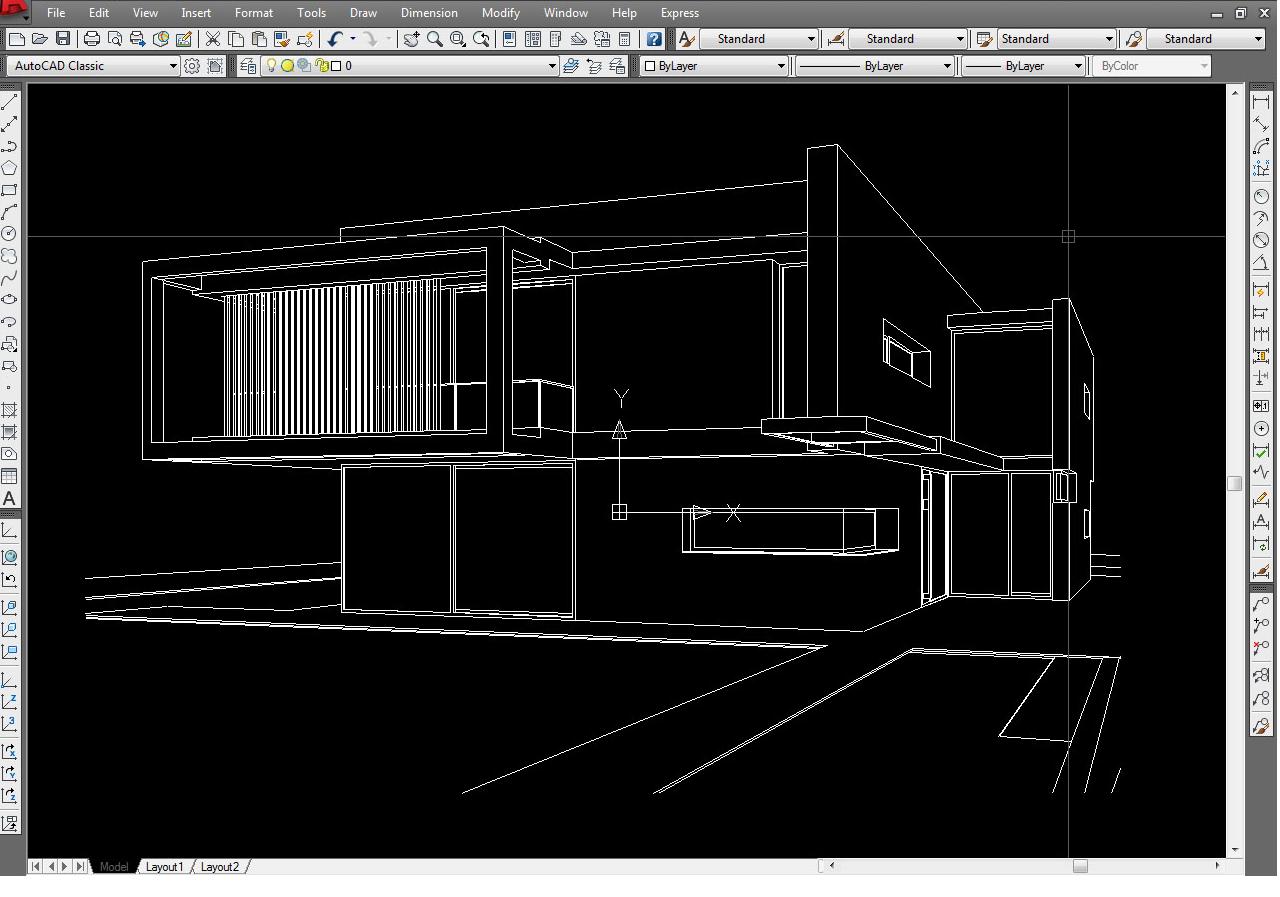Toggle the layer on/off lightbulb icon

tap(270, 66)
